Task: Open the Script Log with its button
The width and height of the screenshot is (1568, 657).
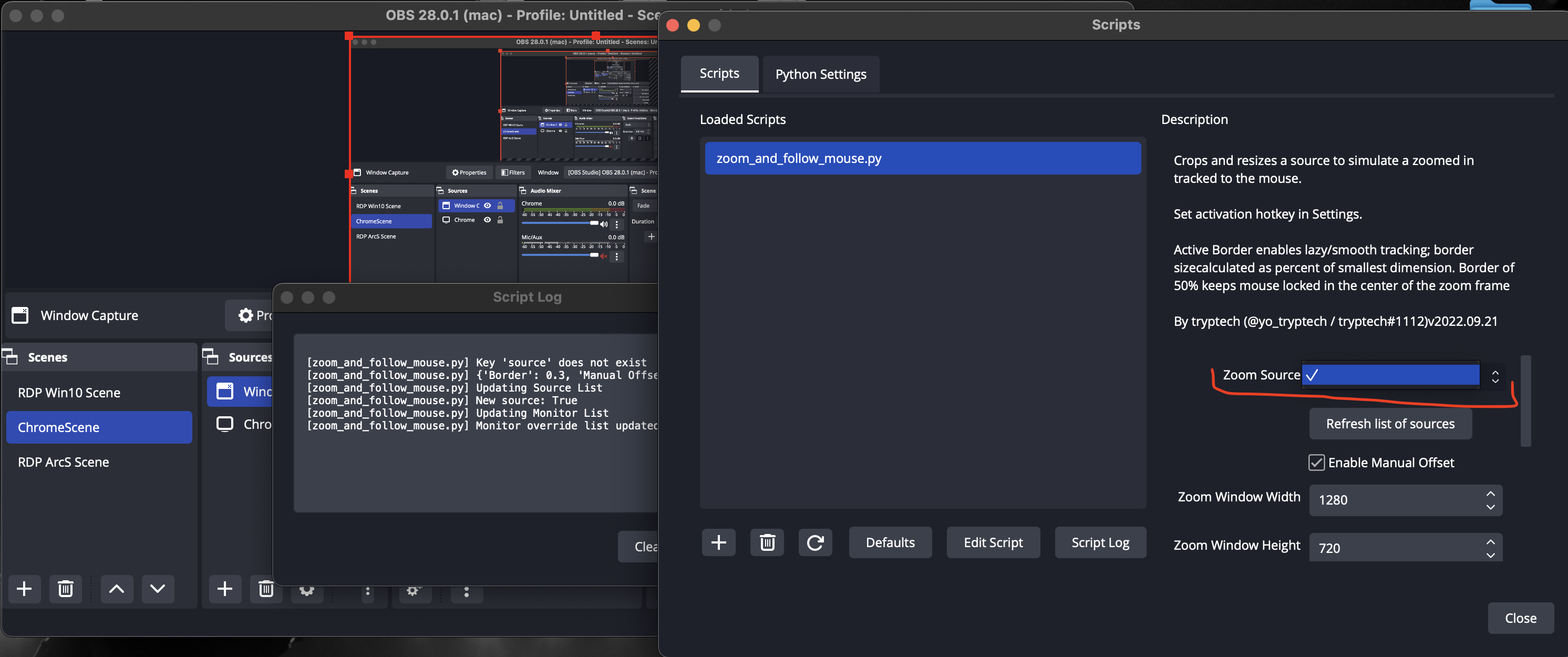Action: point(1099,542)
